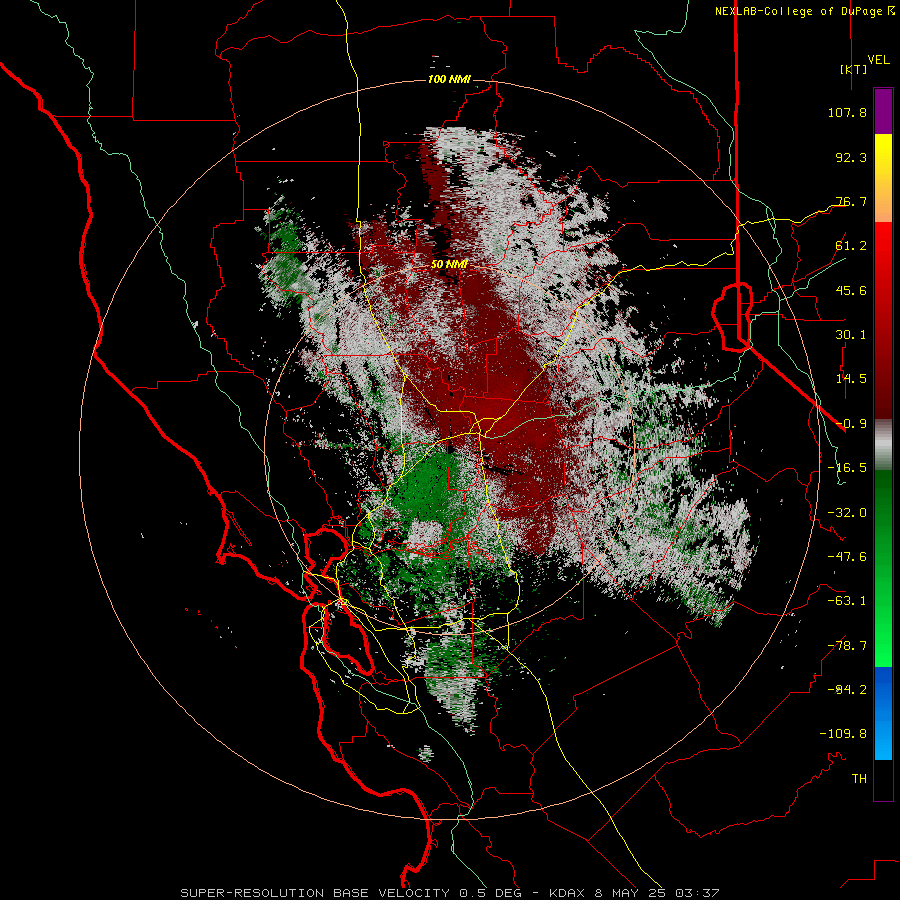Click the 50 NMI range ring label

click(449, 264)
